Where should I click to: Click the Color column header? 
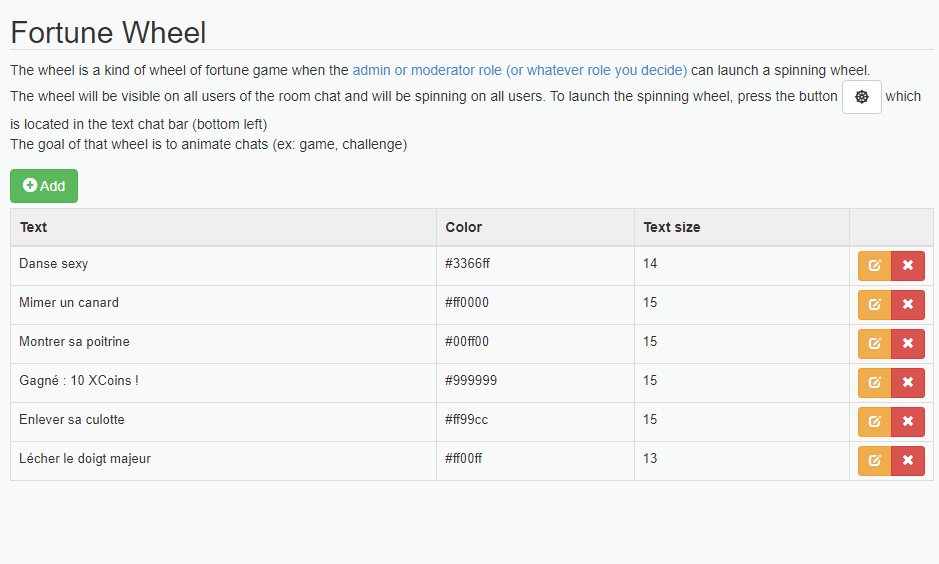coord(464,227)
